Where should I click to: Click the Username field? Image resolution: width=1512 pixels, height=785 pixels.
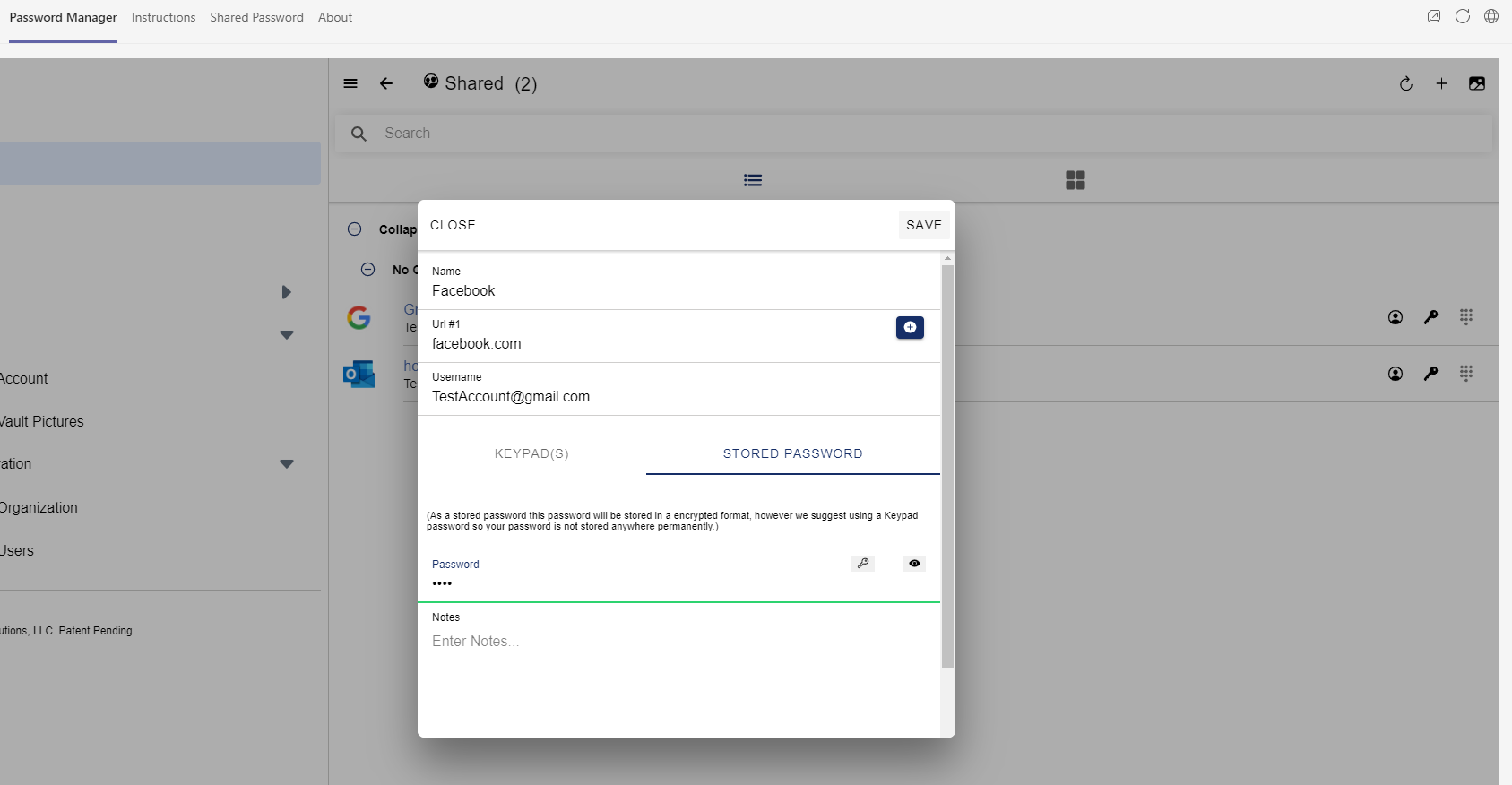(678, 389)
